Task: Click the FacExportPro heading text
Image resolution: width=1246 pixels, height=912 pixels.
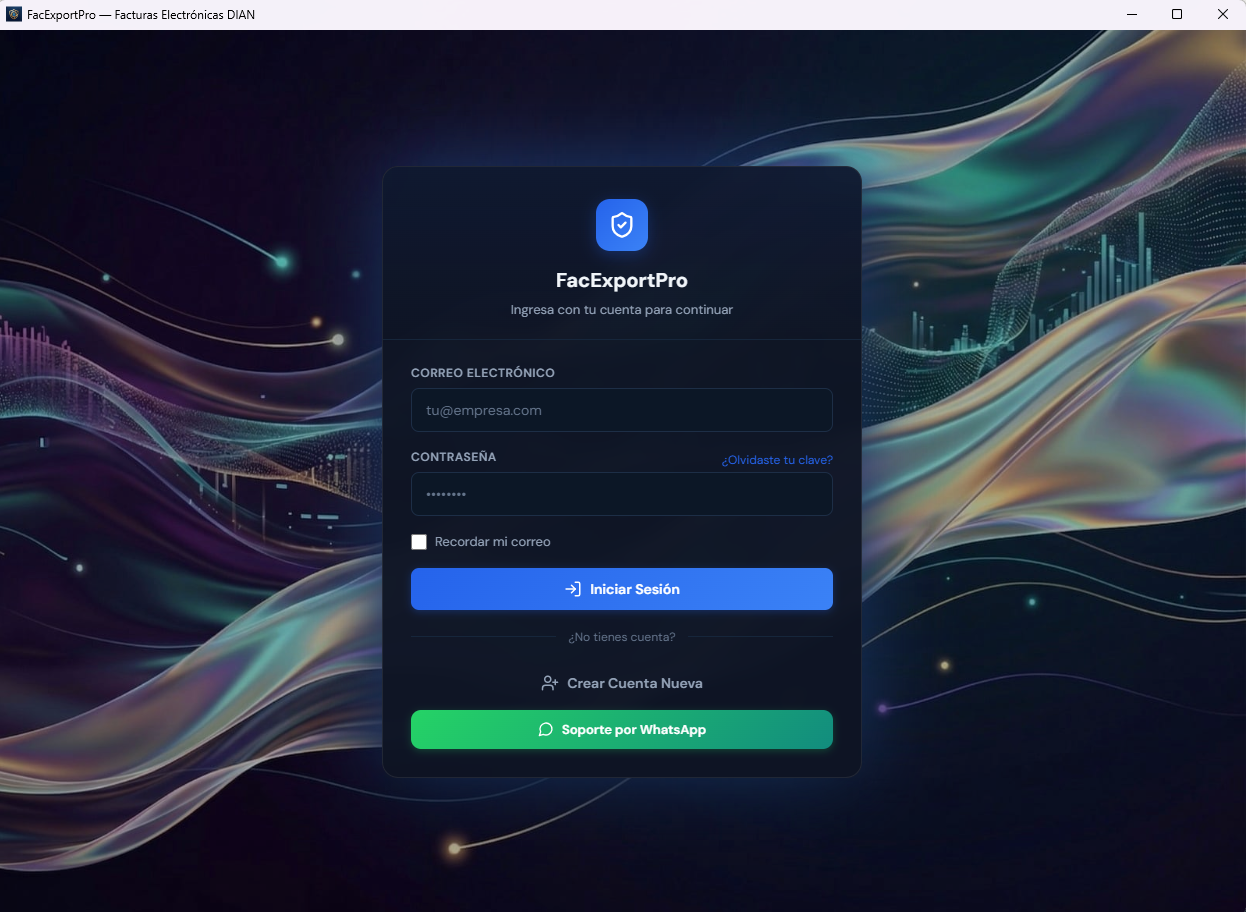Action: (621, 281)
